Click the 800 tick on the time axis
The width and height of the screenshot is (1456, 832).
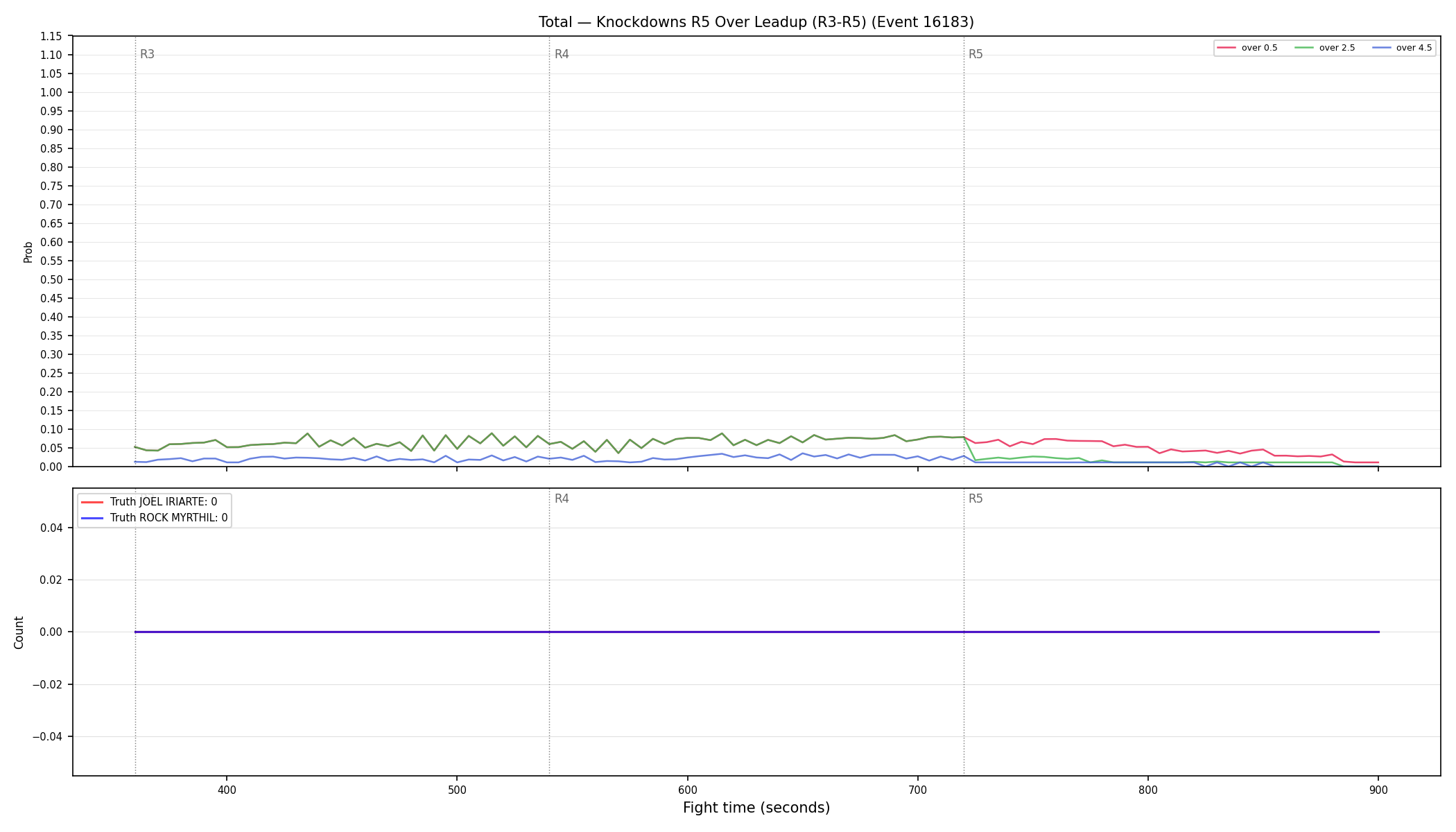tap(1148, 790)
